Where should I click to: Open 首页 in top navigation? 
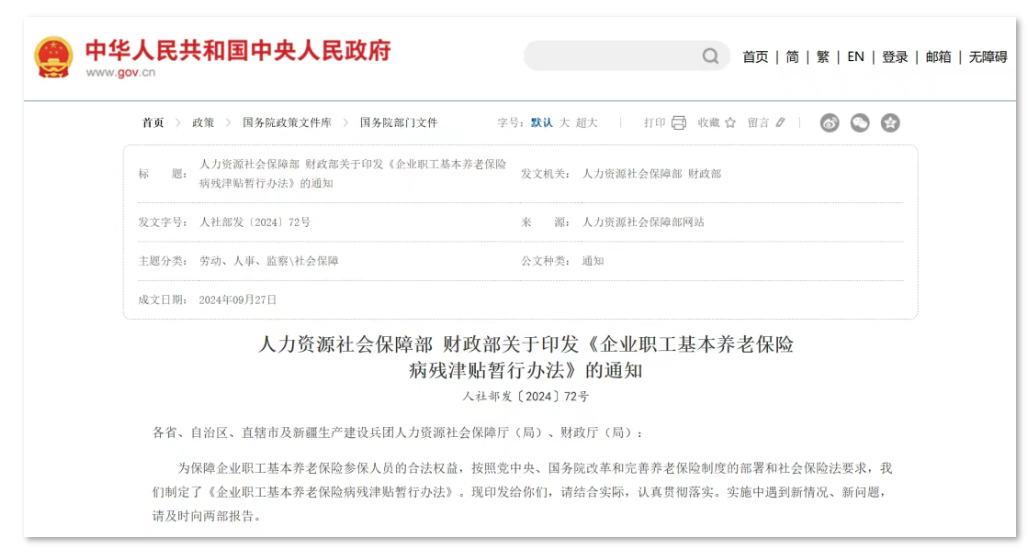pos(755,57)
